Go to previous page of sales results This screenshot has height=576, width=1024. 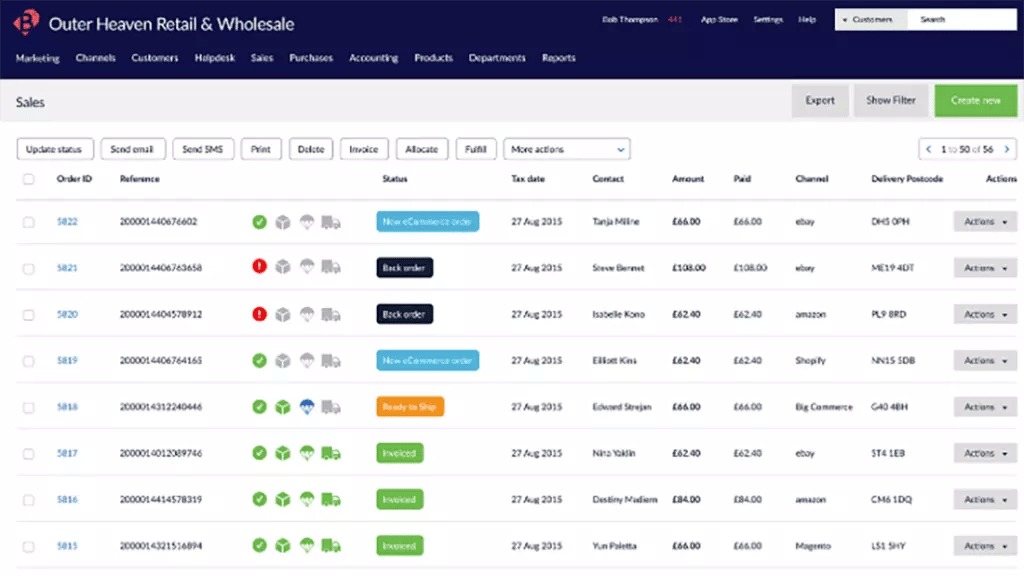tap(929, 150)
